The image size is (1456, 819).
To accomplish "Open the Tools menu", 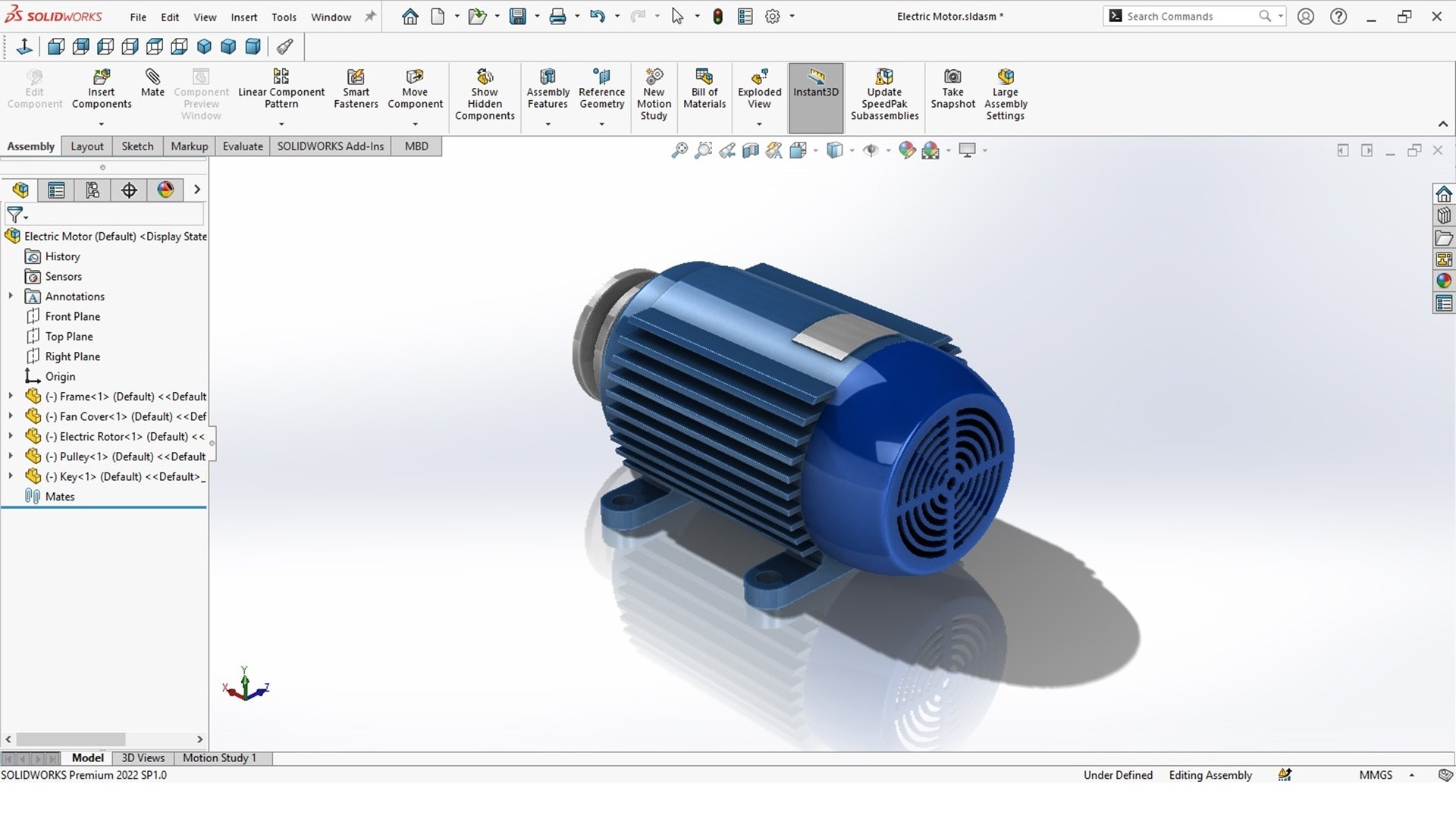I will [284, 17].
